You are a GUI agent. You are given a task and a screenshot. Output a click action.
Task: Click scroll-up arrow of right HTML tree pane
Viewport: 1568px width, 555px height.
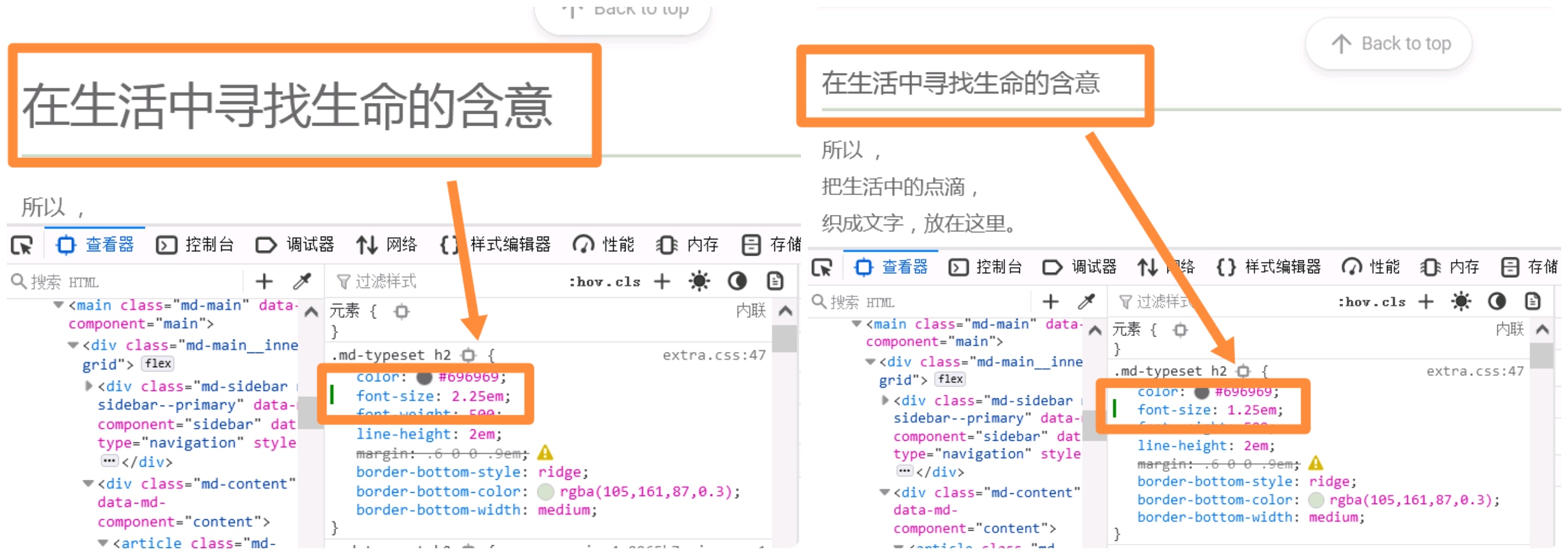pyautogui.click(x=1095, y=331)
